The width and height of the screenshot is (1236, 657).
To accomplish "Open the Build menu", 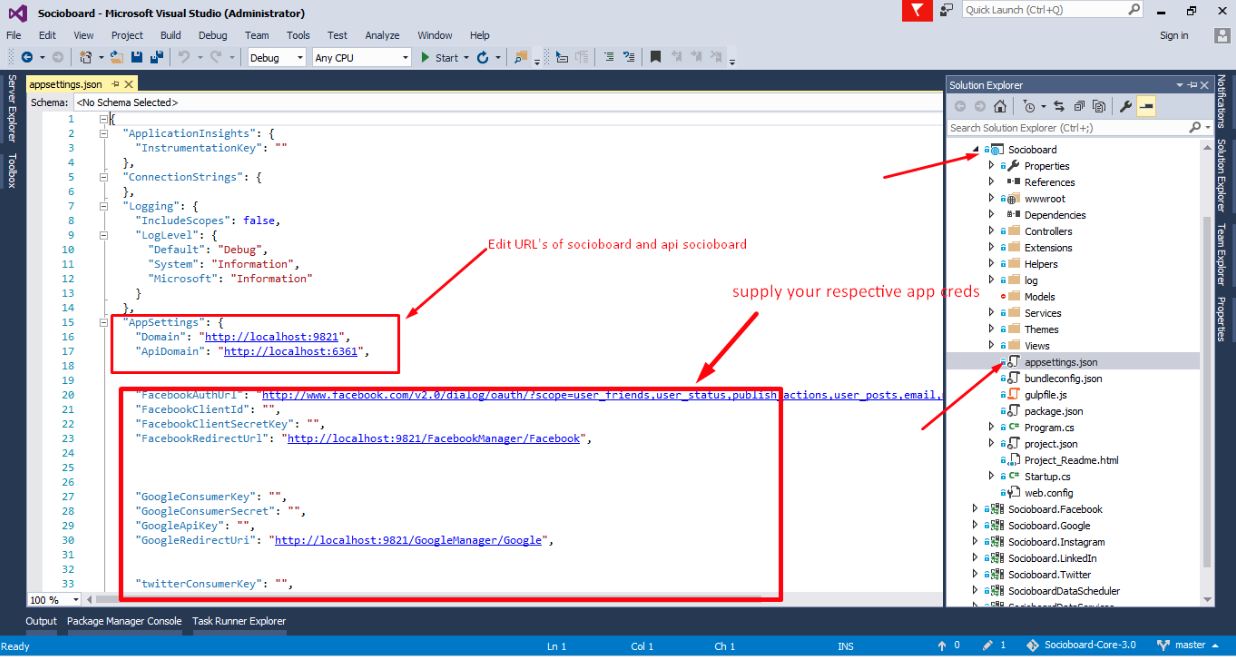I will (x=170, y=35).
